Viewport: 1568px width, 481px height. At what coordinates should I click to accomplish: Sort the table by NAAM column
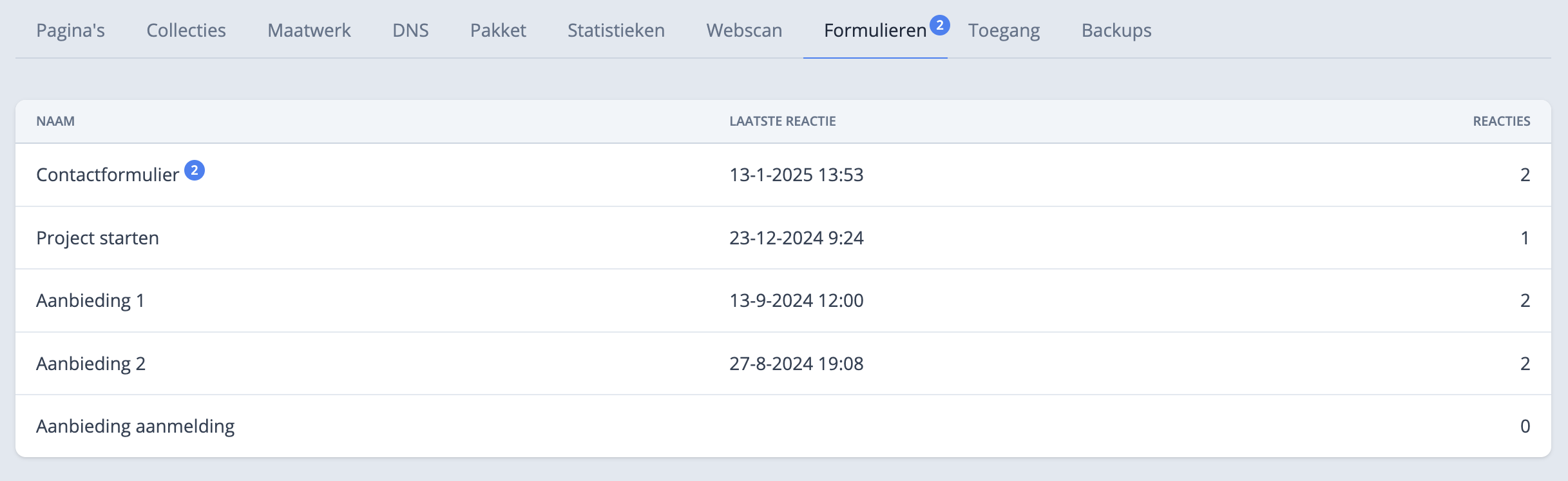click(x=55, y=121)
